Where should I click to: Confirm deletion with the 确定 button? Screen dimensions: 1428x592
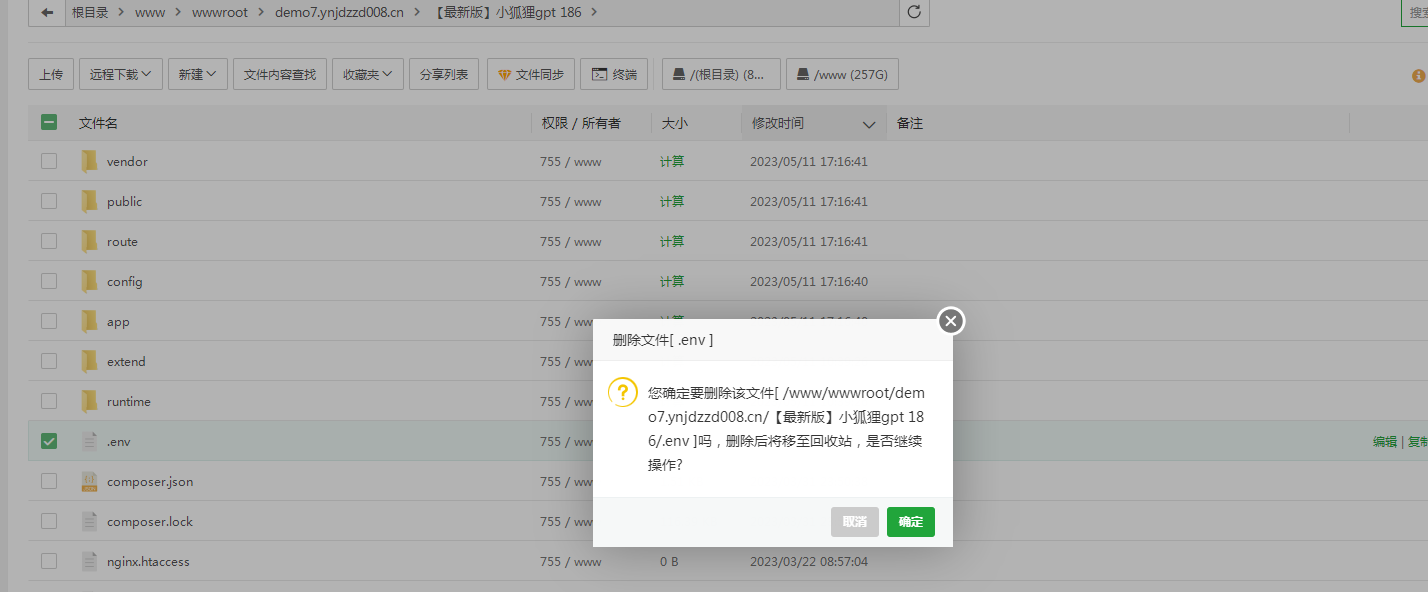click(910, 521)
